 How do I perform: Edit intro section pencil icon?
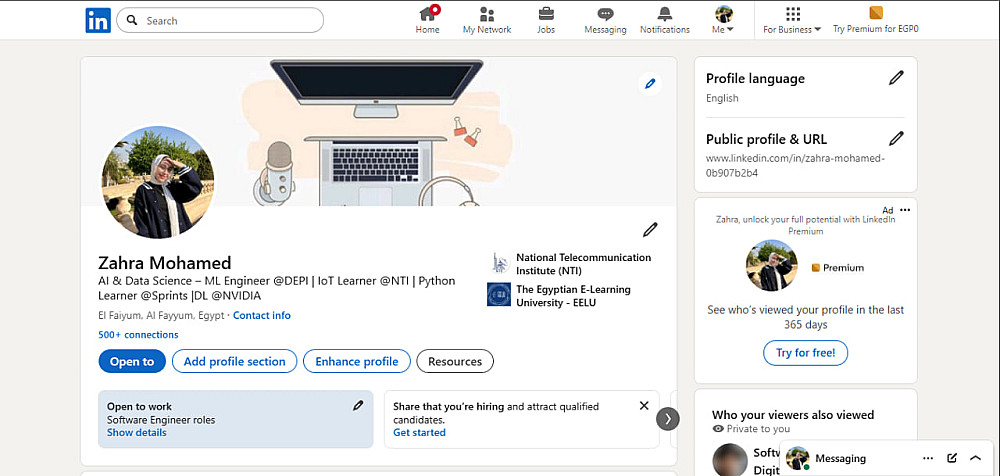(x=650, y=230)
